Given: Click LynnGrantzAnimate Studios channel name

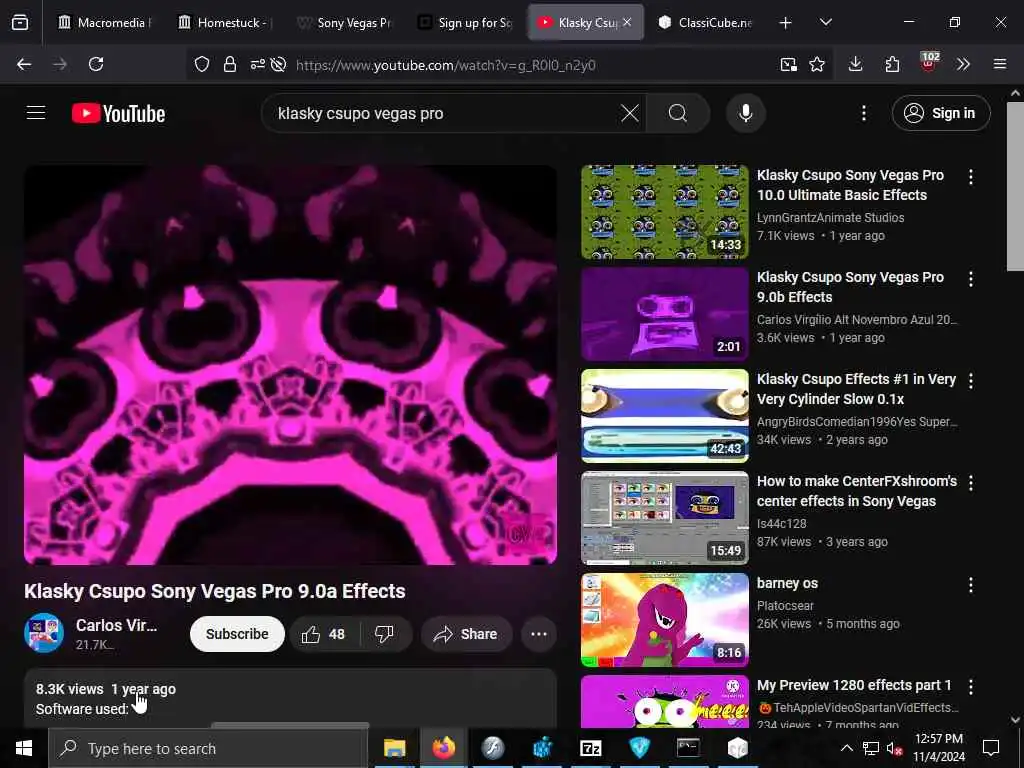Looking at the screenshot, I should (830, 217).
